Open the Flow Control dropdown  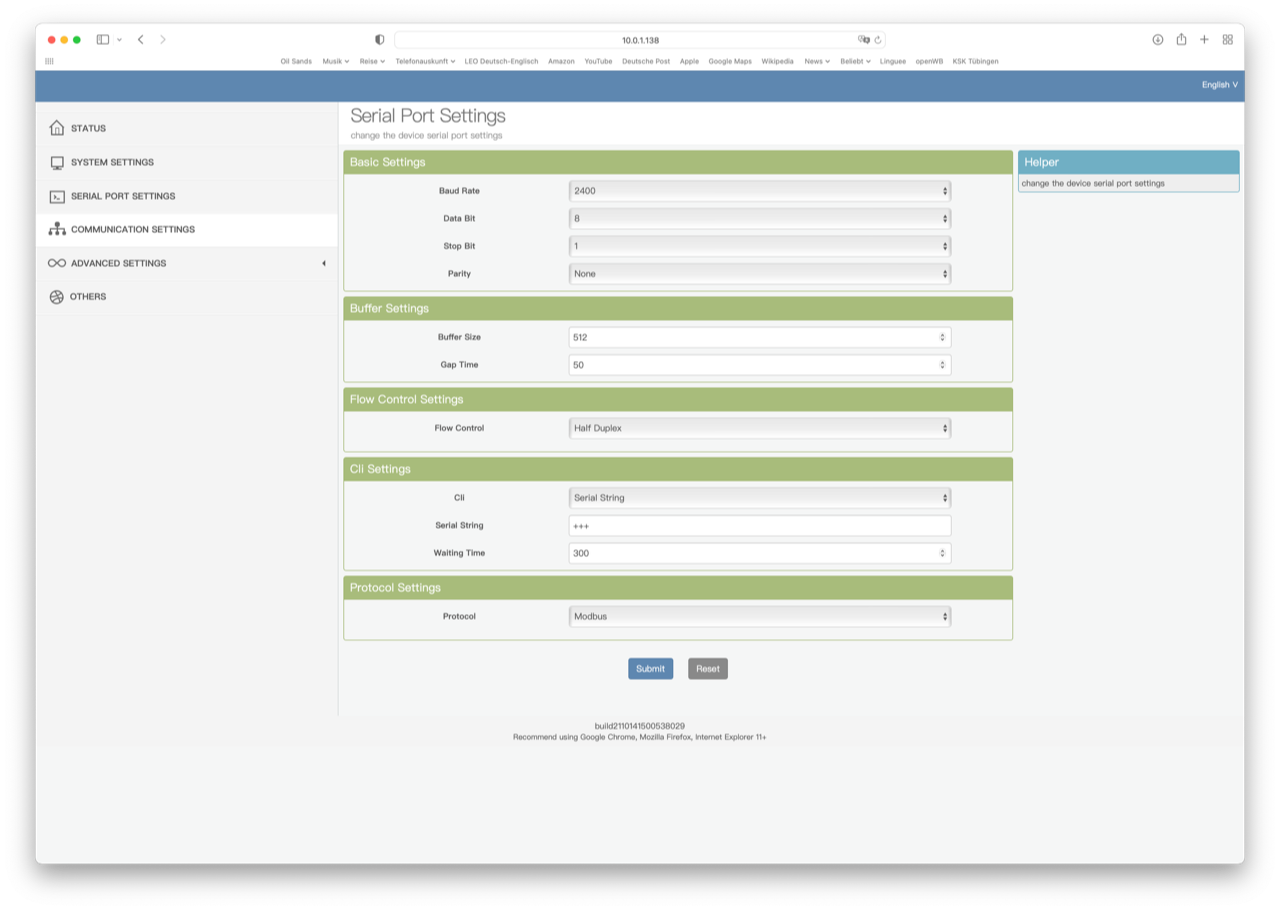pos(759,428)
